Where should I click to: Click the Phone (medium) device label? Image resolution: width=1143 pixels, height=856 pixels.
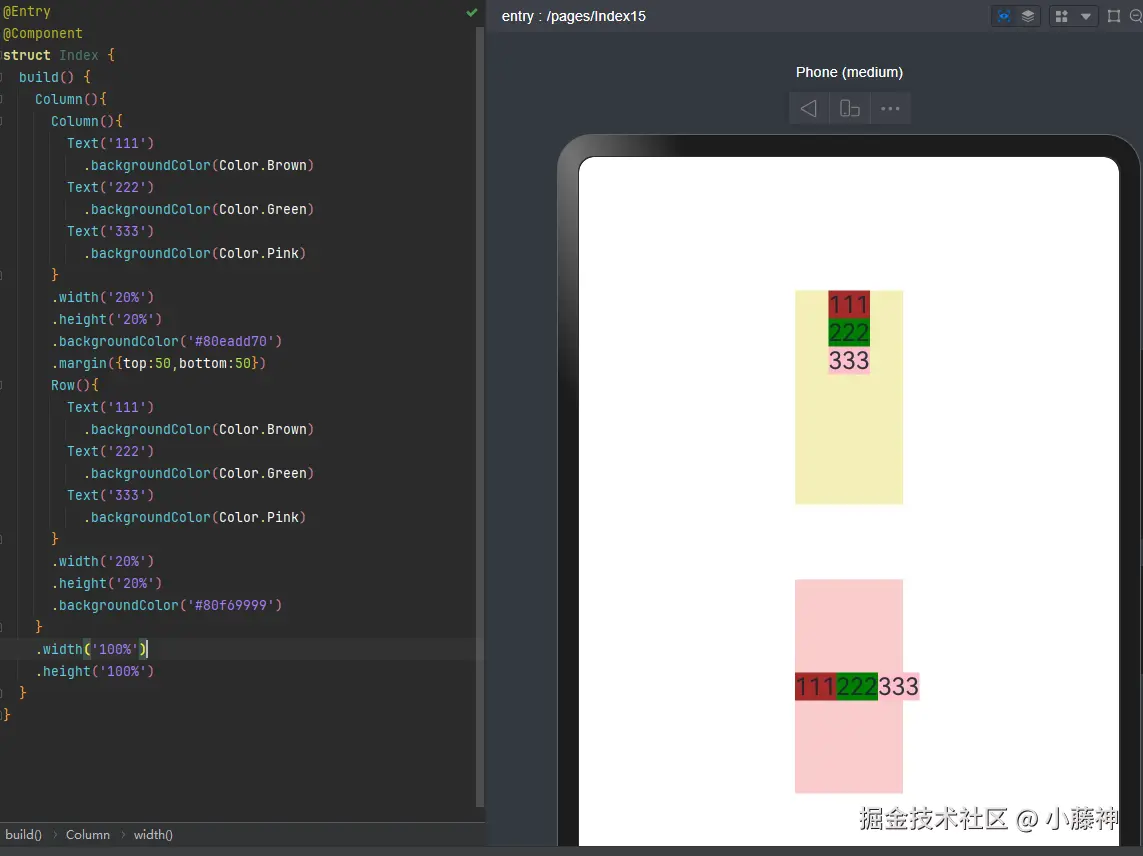849,72
